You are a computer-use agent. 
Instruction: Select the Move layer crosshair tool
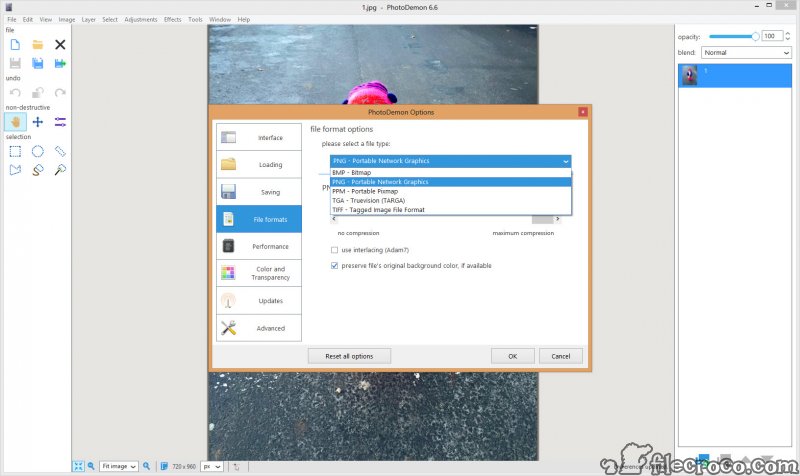[x=38, y=122]
